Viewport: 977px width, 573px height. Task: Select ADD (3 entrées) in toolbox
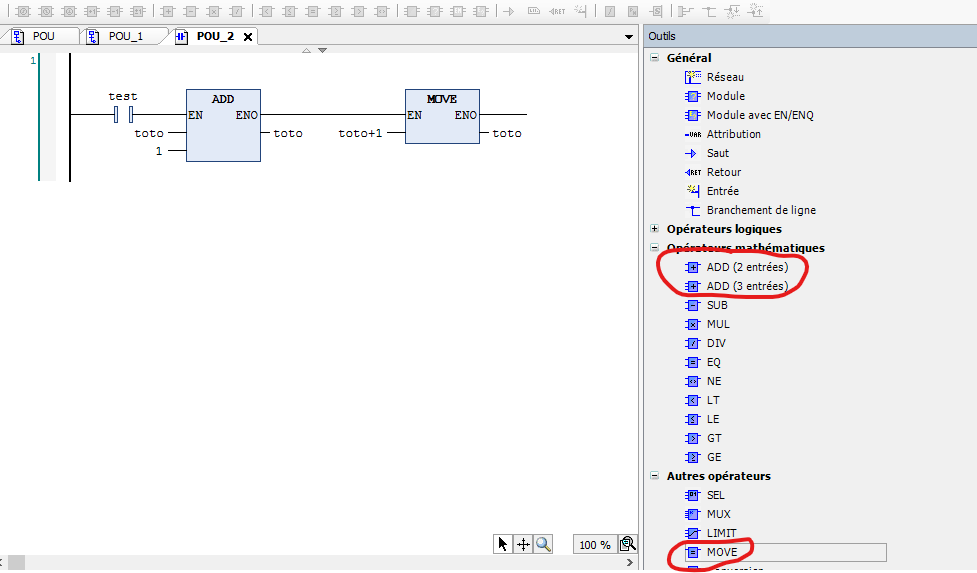746,286
